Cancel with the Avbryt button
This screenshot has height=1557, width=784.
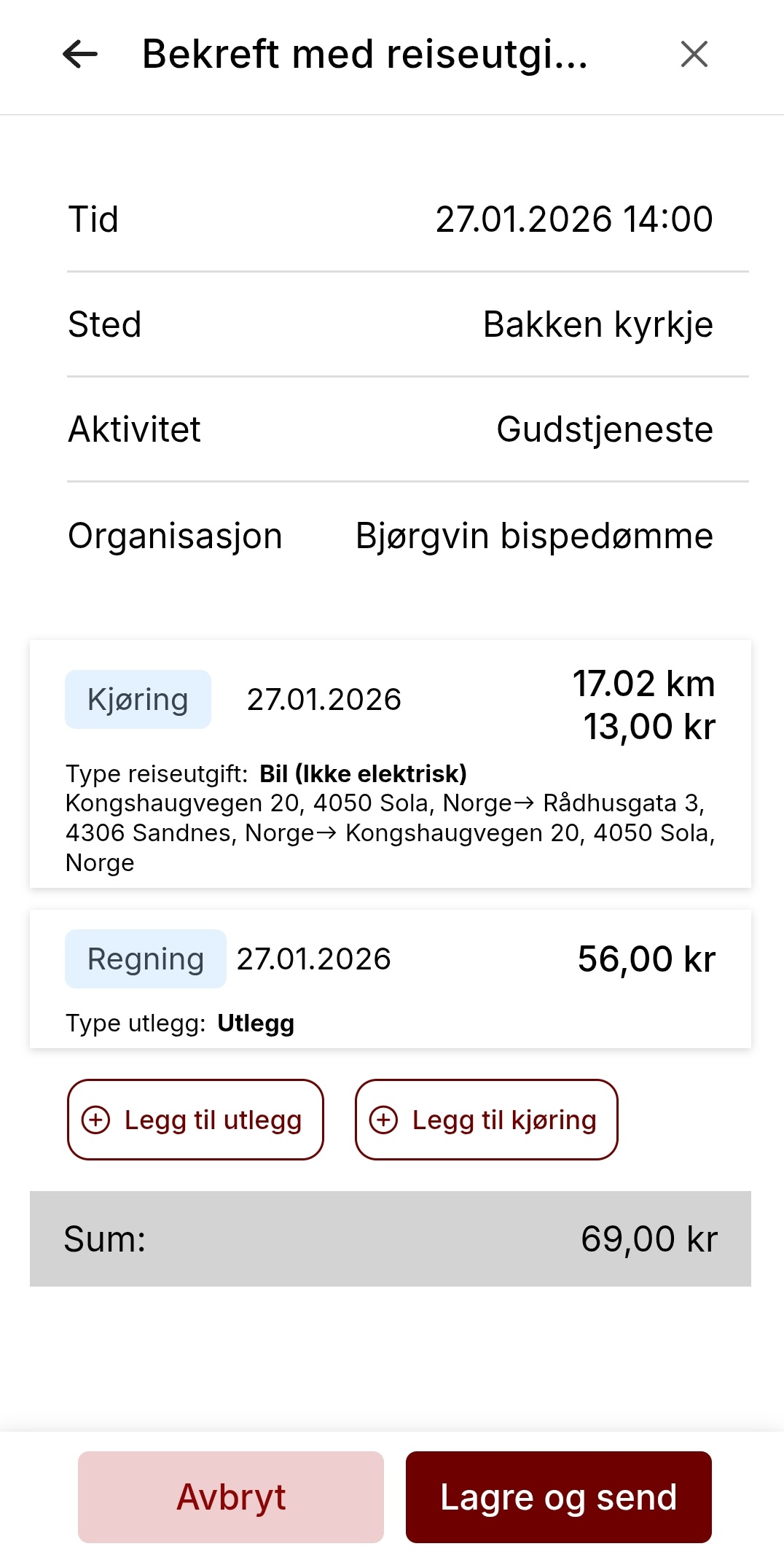tap(230, 1497)
